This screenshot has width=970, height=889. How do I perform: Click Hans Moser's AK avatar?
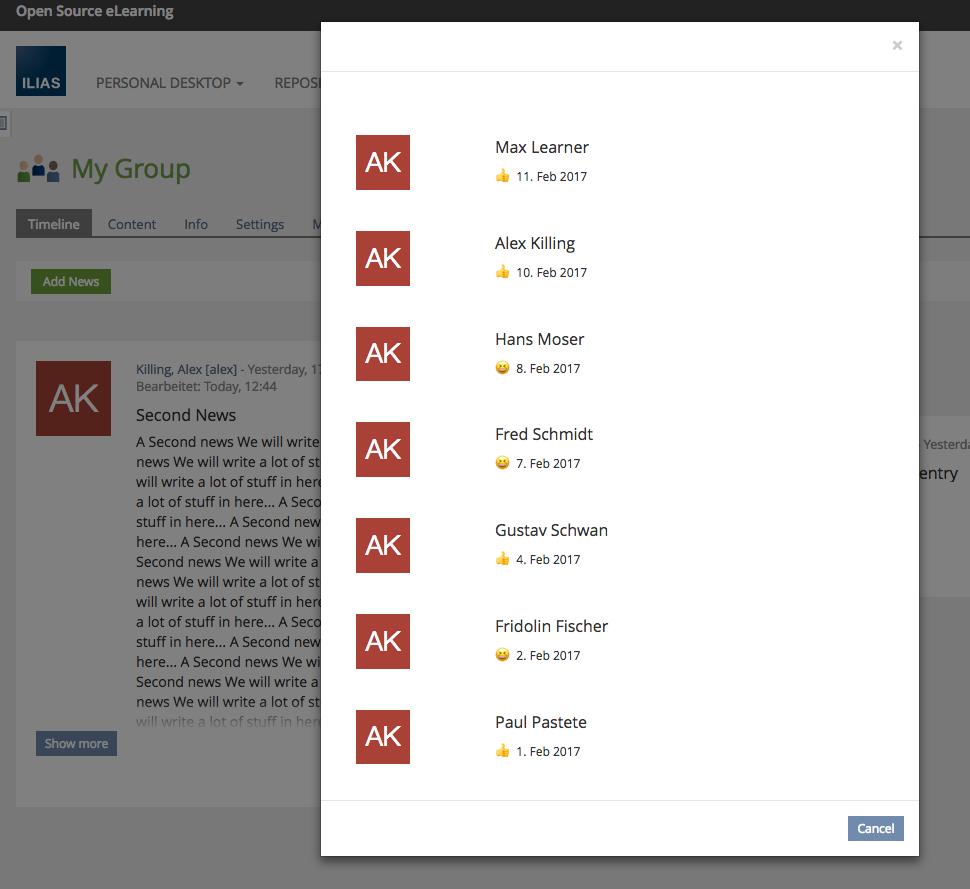tap(383, 354)
